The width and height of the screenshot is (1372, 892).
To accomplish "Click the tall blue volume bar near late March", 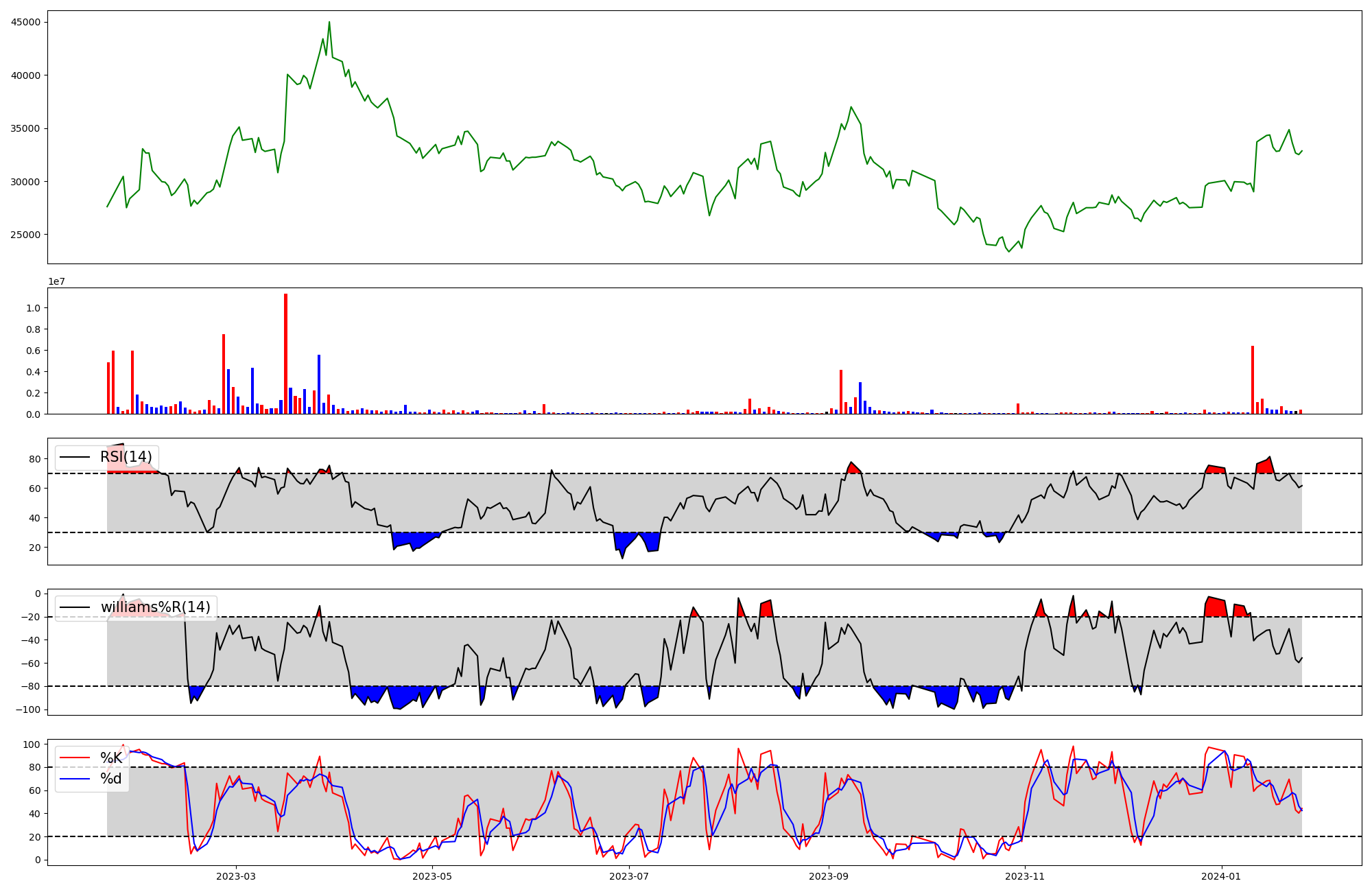I will click(x=319, y=384).
